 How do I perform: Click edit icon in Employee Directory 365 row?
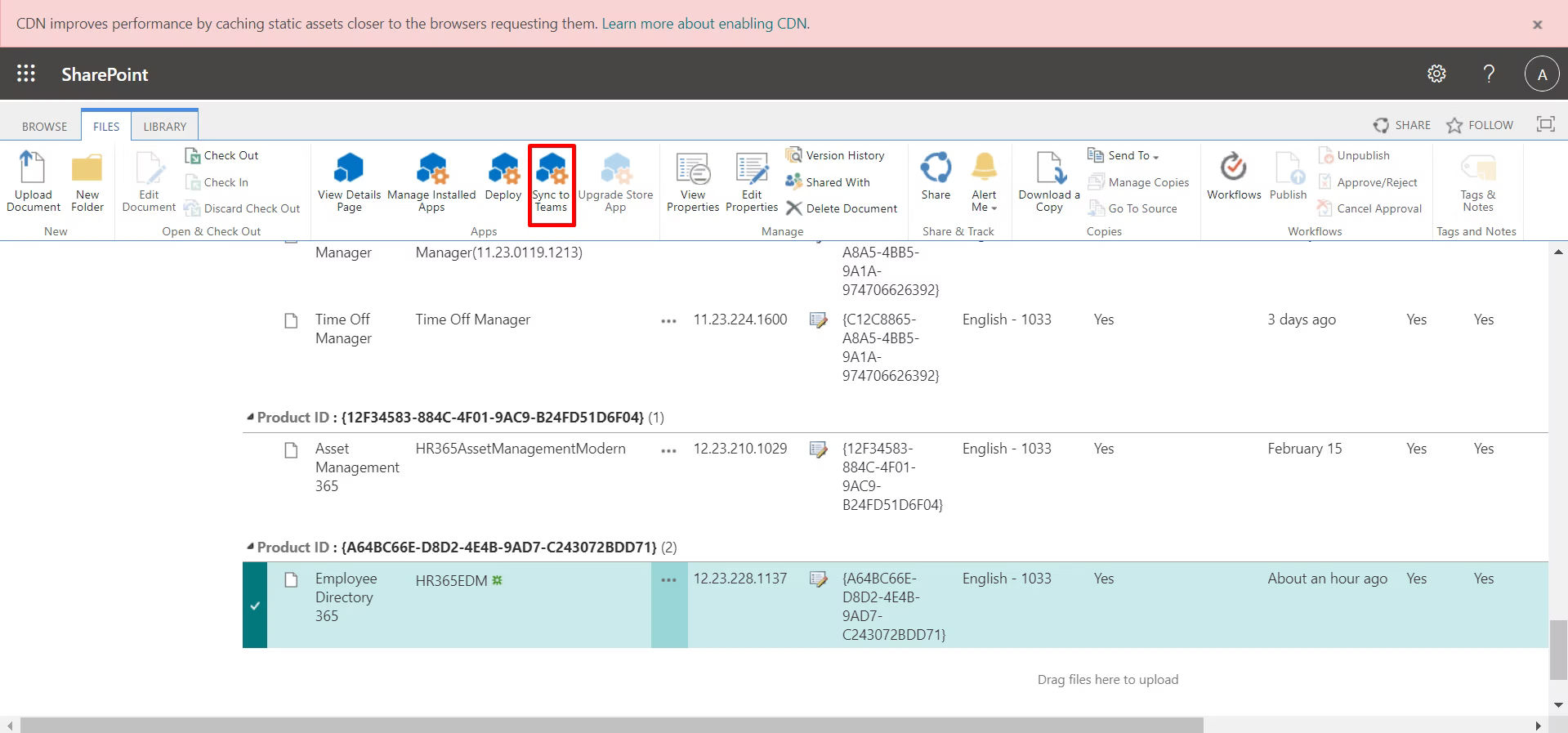[x=818, y=579]
